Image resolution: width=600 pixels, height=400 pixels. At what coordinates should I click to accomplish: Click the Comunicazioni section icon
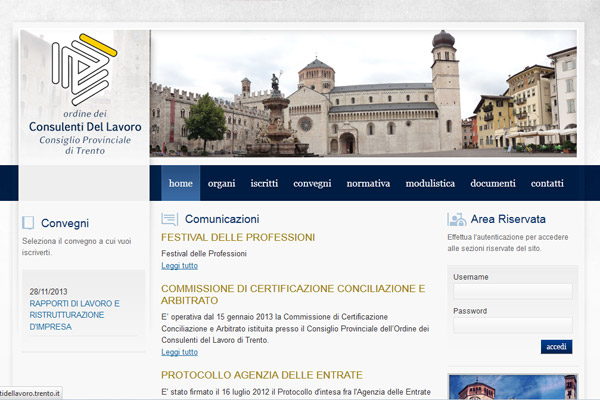pyautogui.click(x=170, y=219)
